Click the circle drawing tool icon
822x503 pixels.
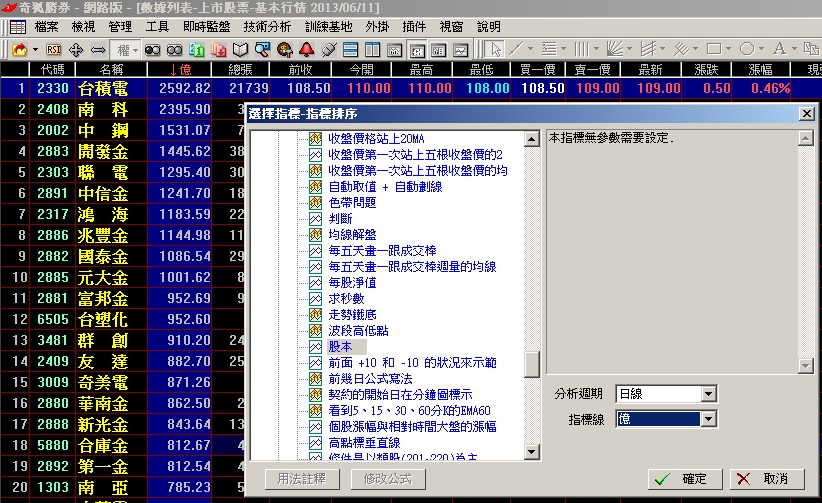pyautogui.click(x=747, y=49)
